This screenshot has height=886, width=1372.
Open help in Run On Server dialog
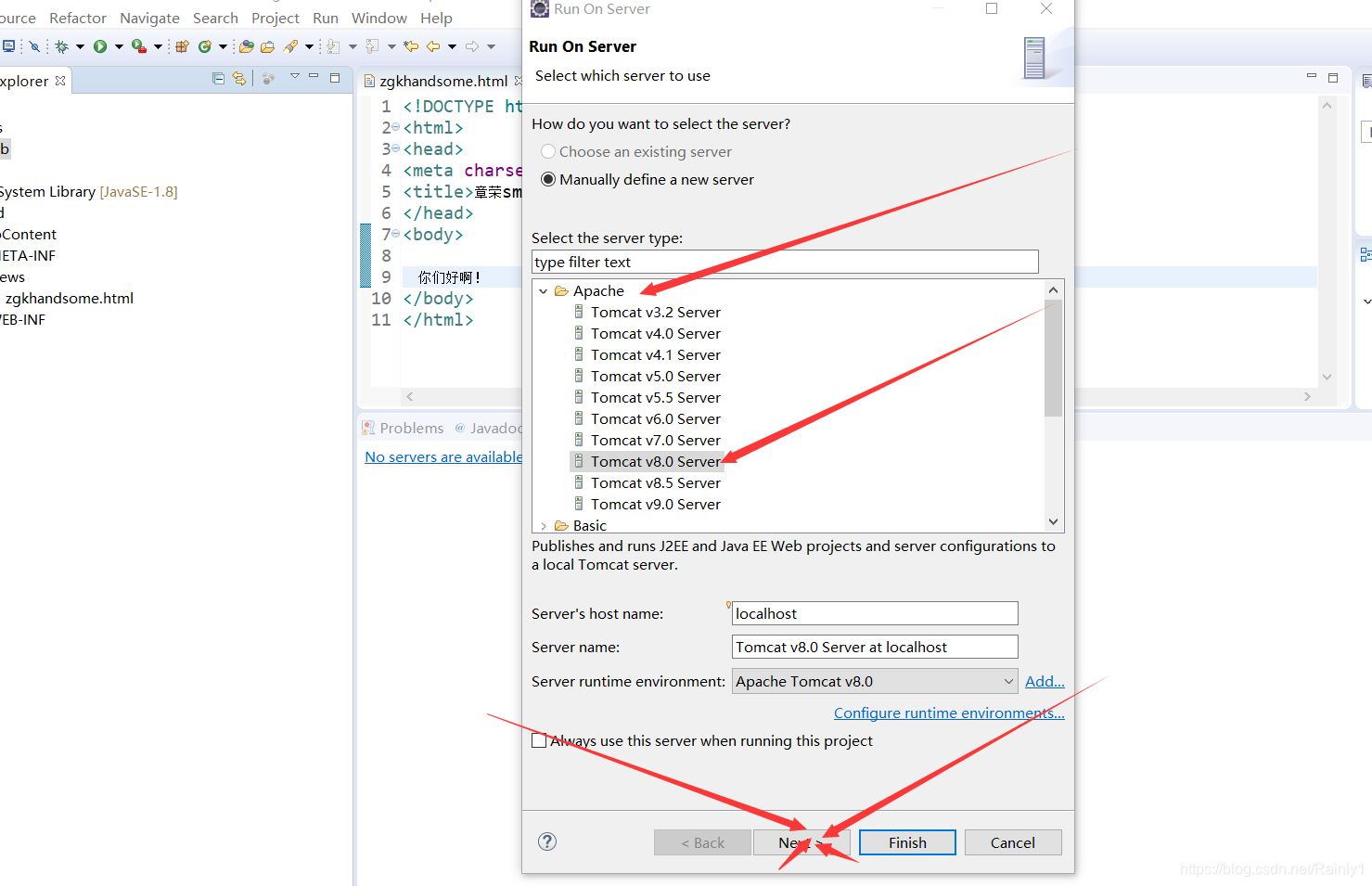(x=547, y=841)
